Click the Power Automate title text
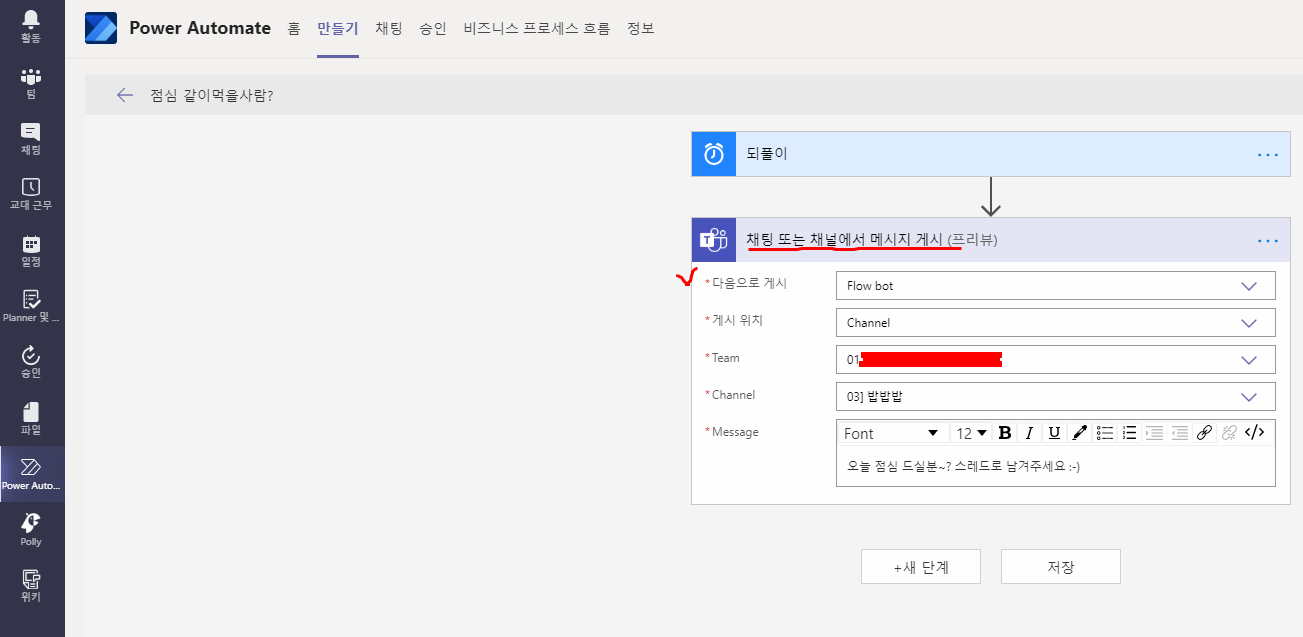1303x637 pixels. 200,28
